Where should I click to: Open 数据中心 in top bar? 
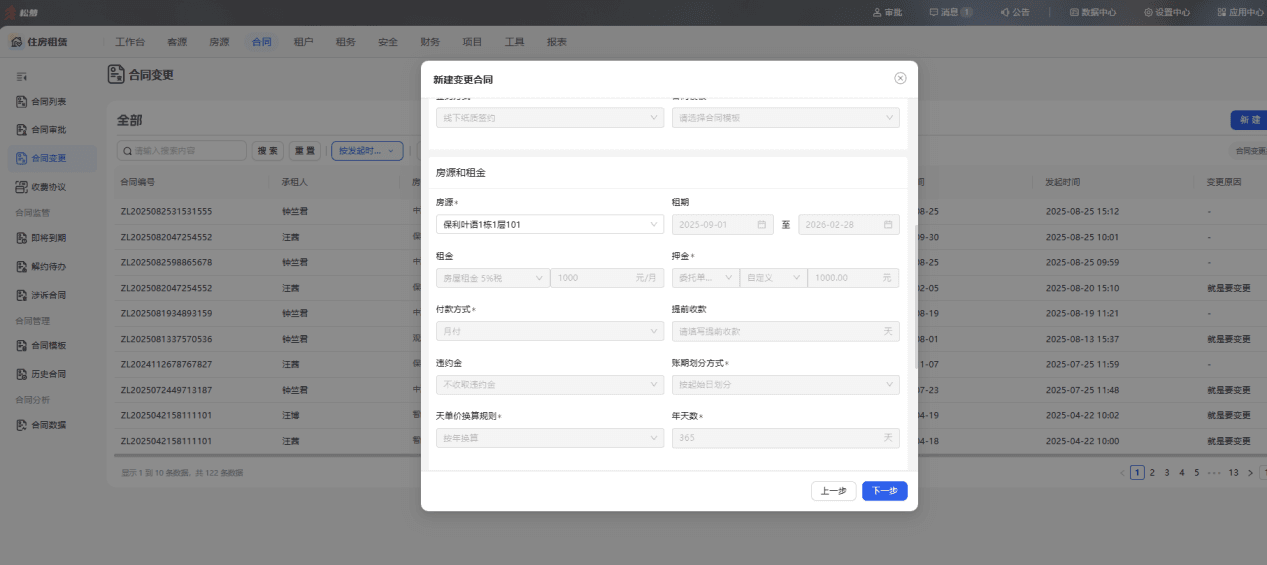(x=1093, y=12)
